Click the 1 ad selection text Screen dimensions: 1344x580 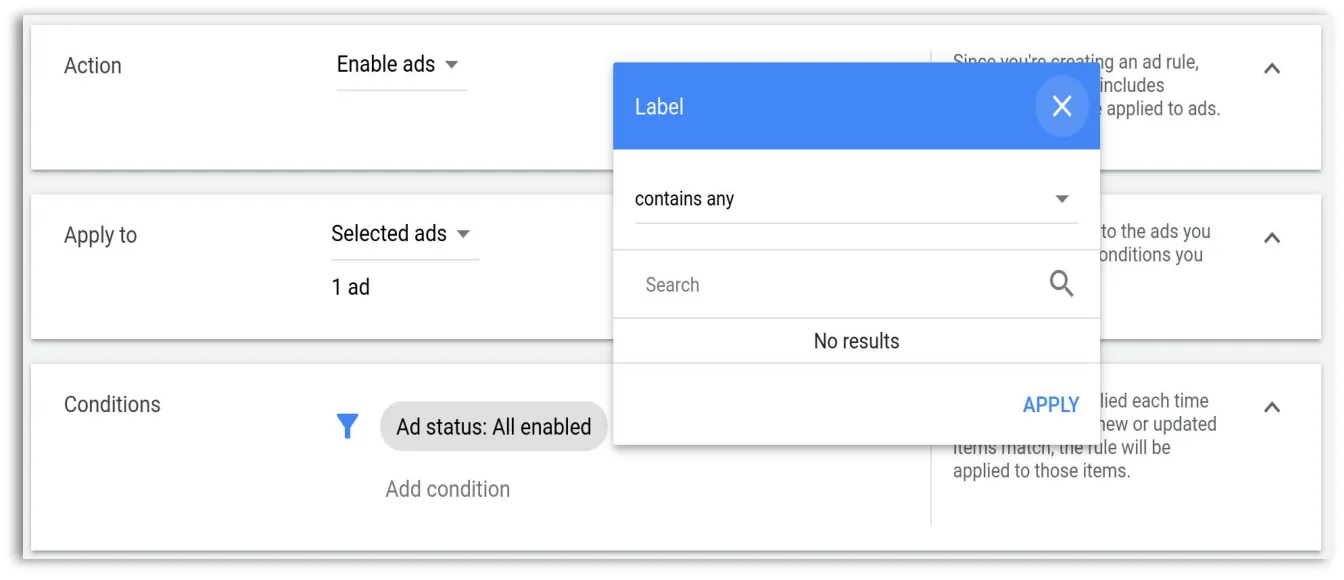[x=351, y=287]
